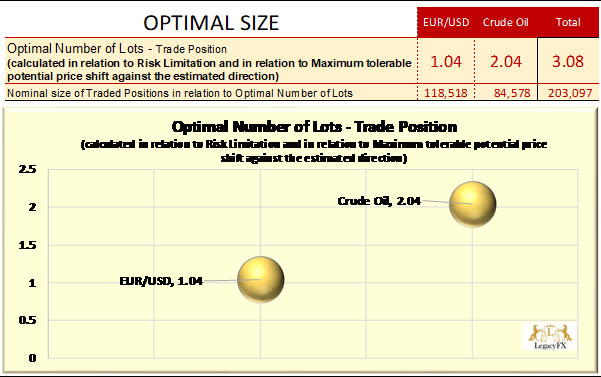
Task: Click the 0.5 y-axis label
Action: pos(28,320)
